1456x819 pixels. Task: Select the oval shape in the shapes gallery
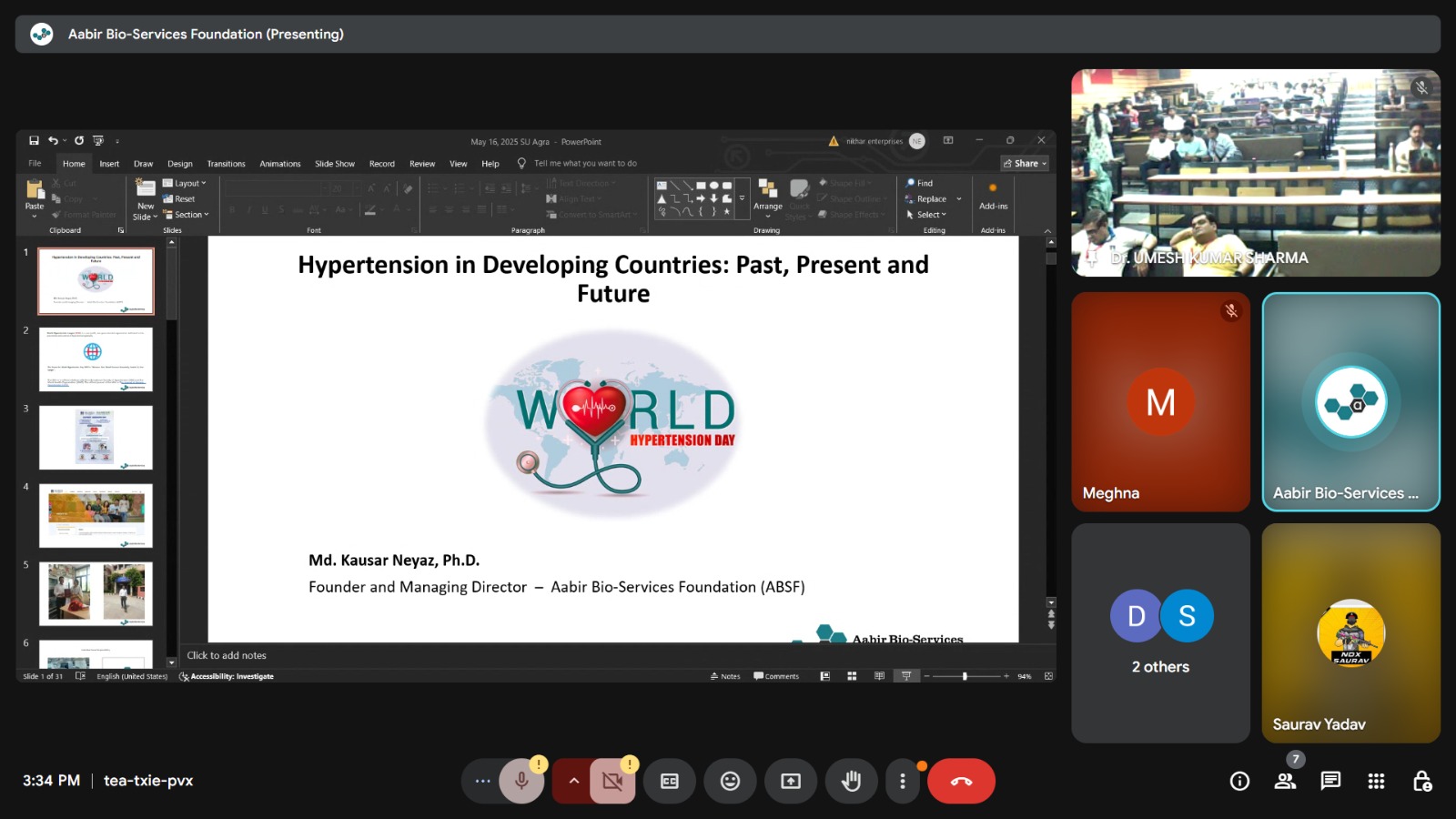pyautogui.click(x=713, y=185)
